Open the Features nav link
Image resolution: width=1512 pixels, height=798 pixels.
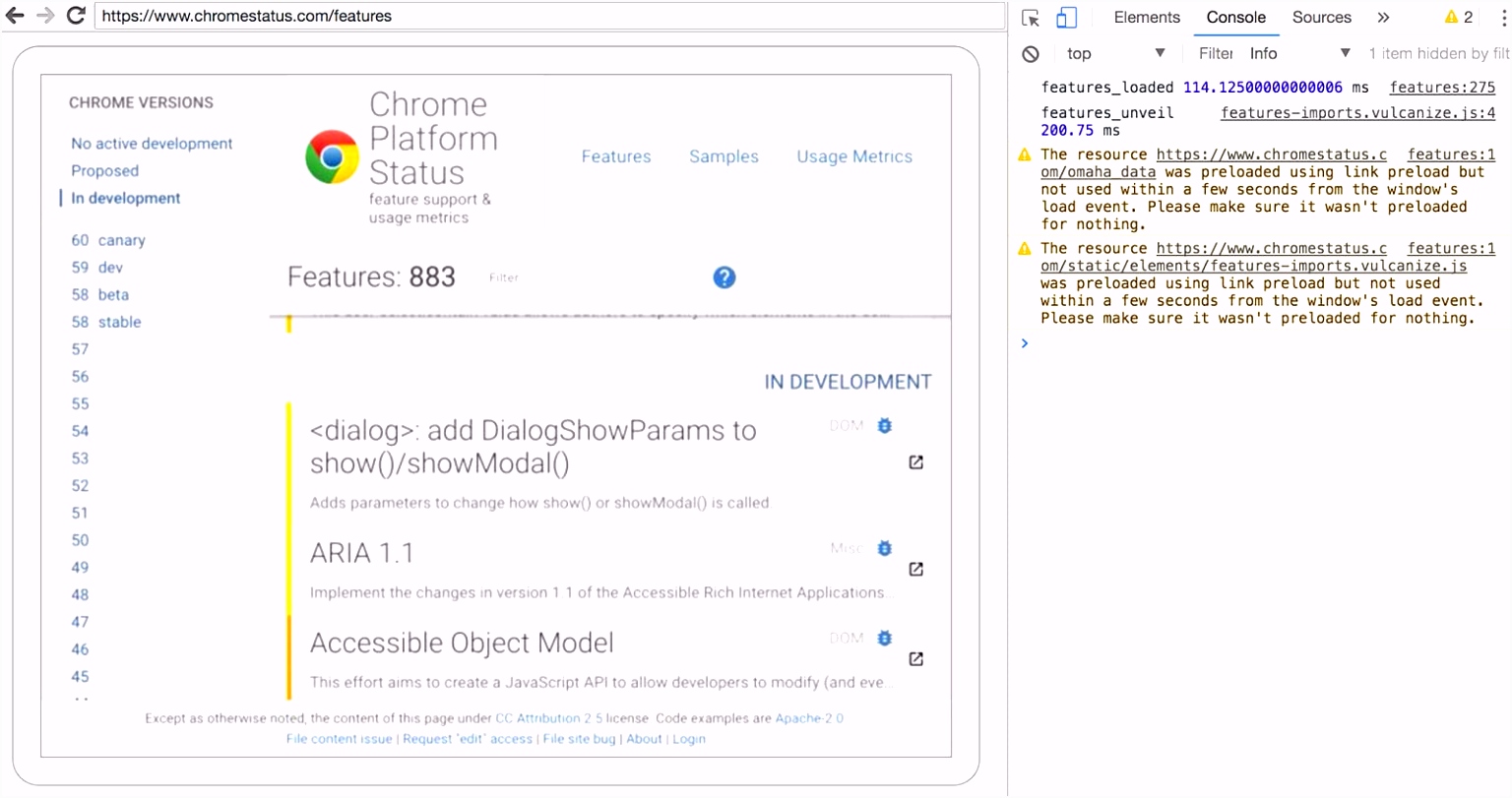coord(616,156)
